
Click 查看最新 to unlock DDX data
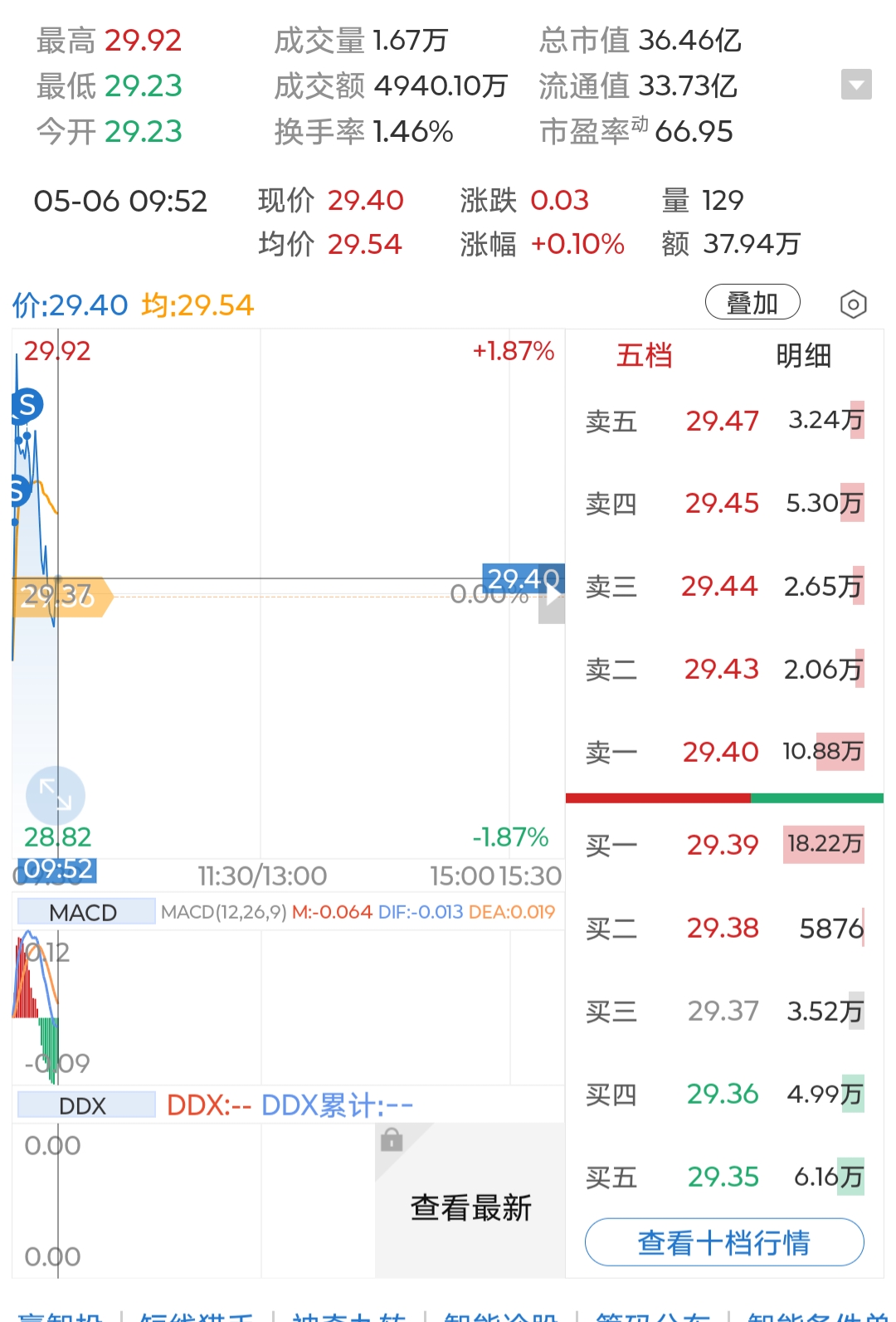point(470,1207)
